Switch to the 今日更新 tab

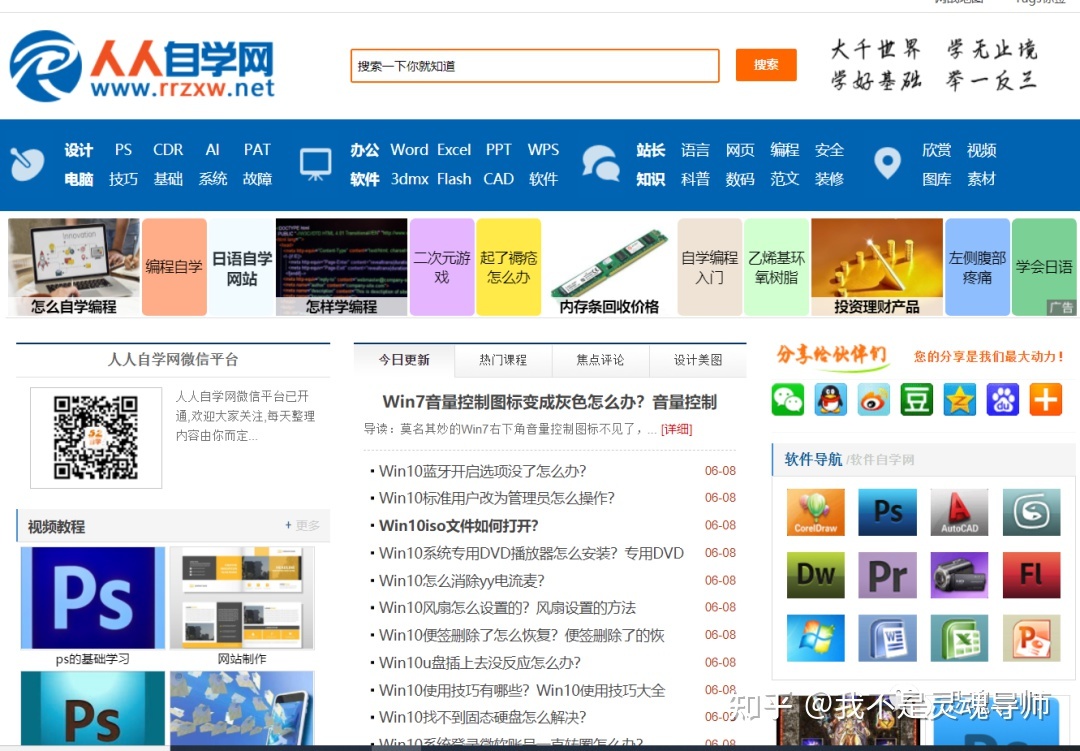coord(404,360)
